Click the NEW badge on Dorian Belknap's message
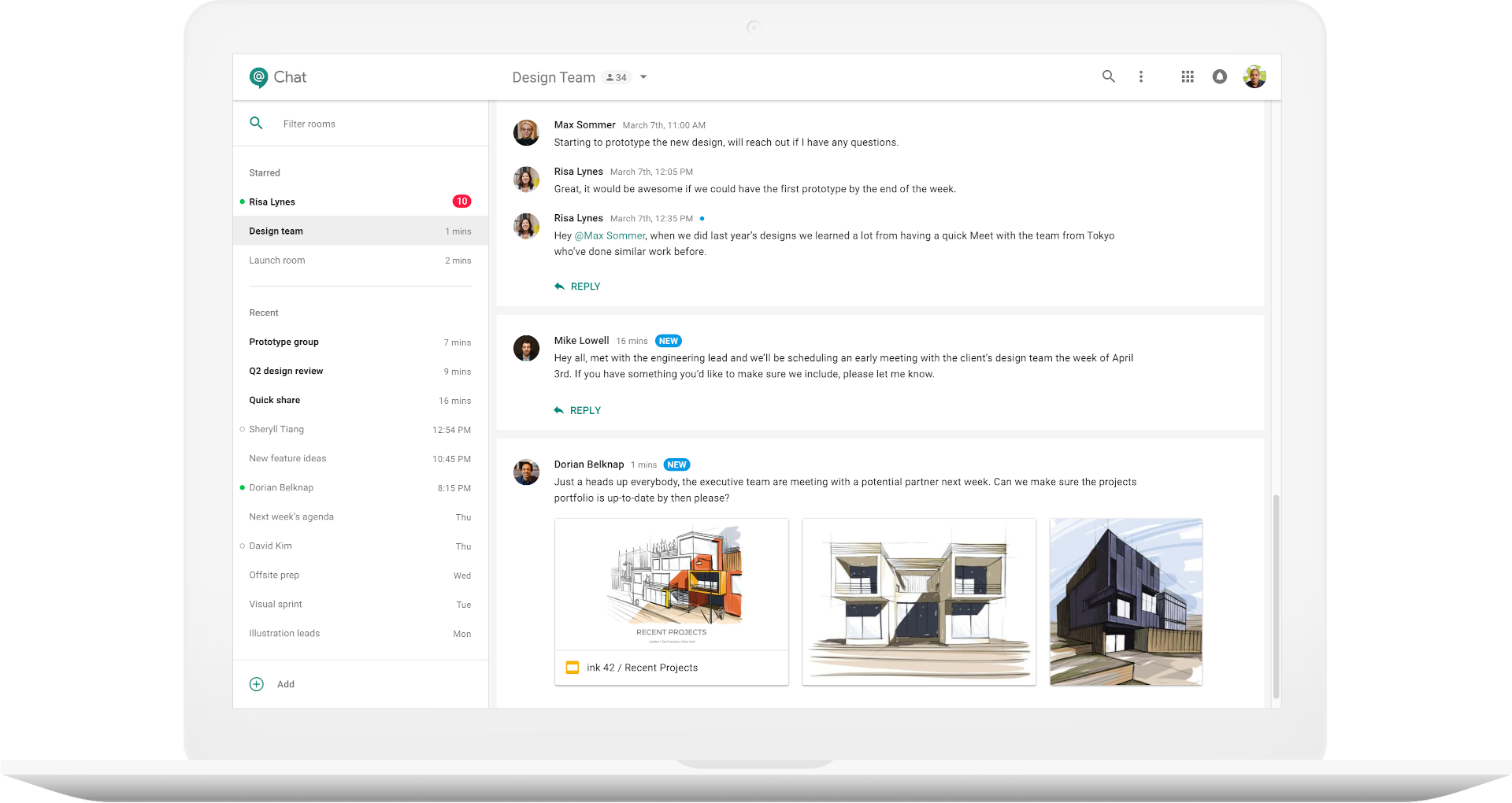The width and height of the screenshot is (1512, 803). [677, 464]
